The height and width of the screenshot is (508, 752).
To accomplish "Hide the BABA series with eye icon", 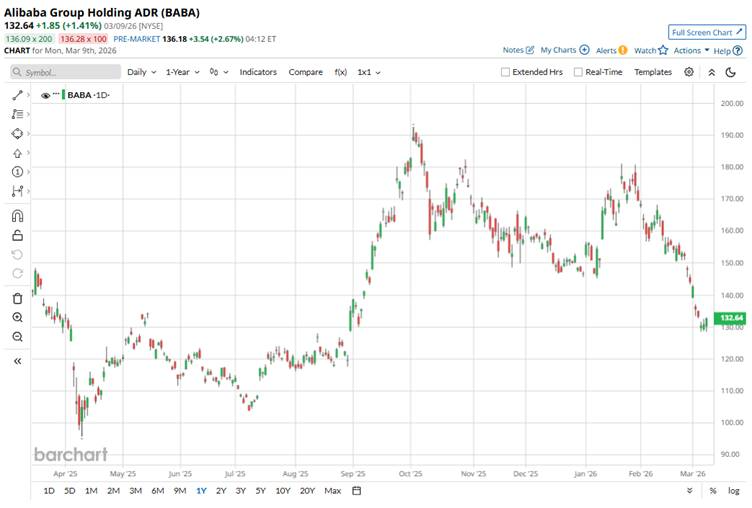I will [x=45, y=95].
